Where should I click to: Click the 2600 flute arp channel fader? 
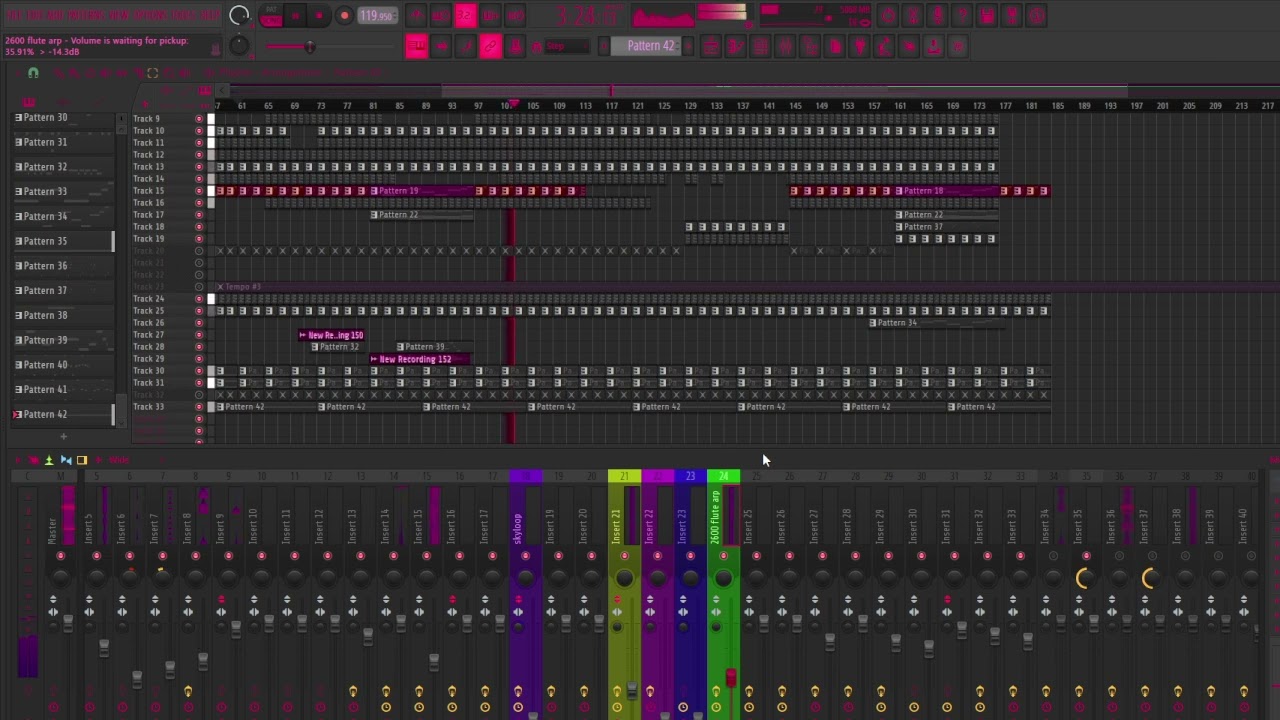click(731, 680)
